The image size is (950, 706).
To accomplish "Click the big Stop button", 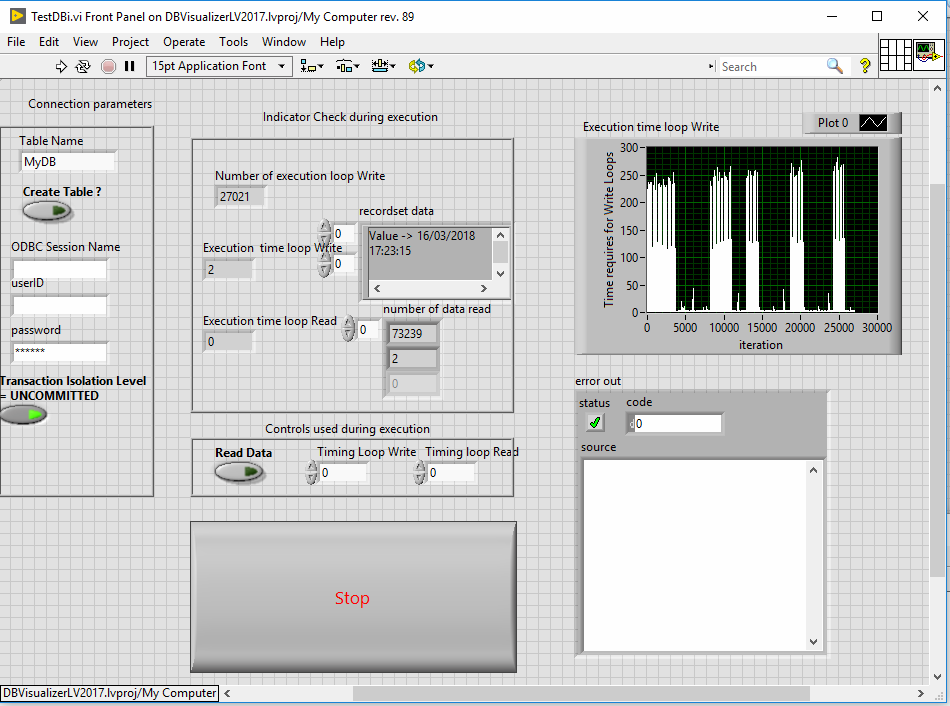I will [353, 597].
